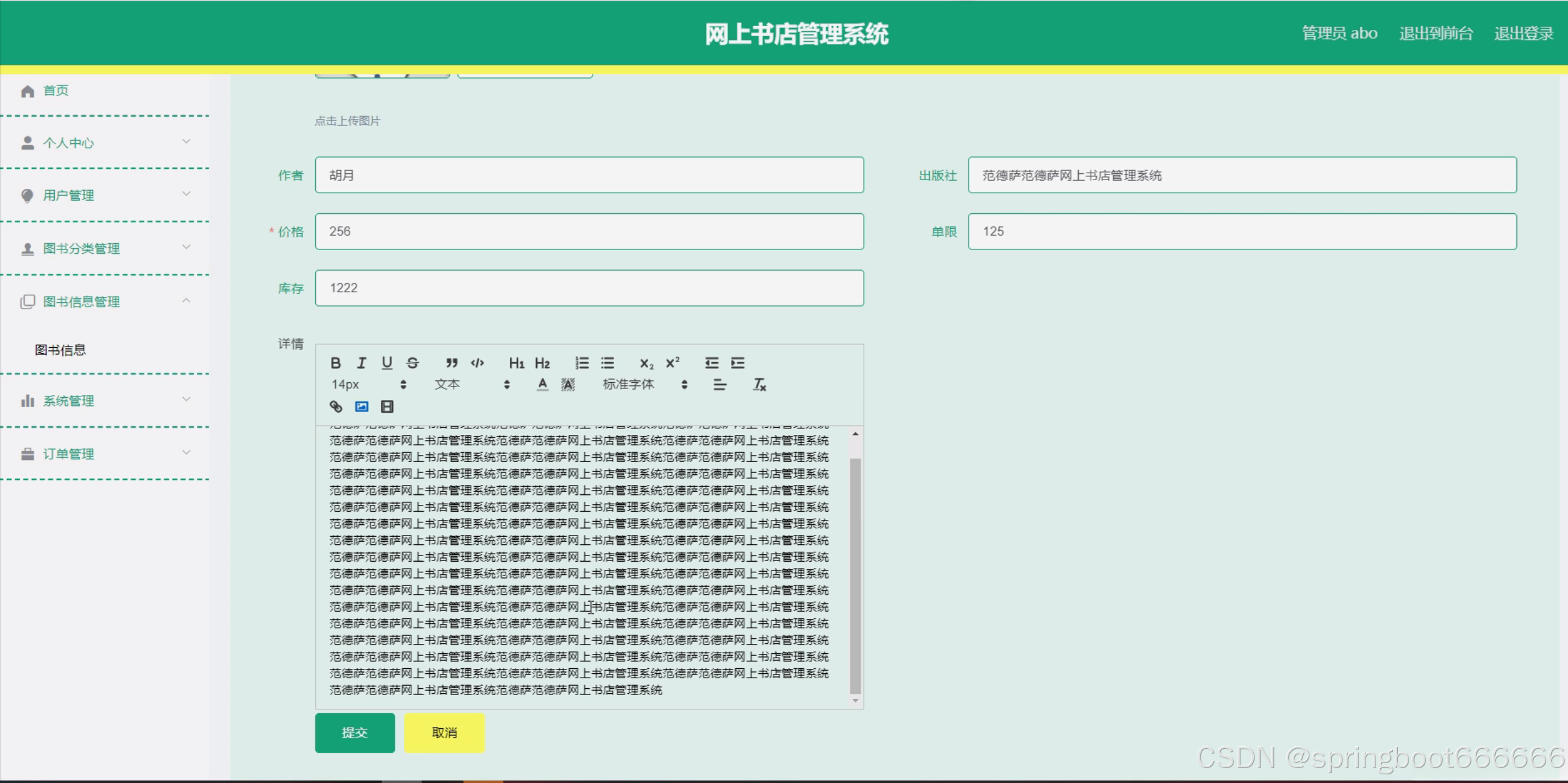Click the italic icon
The image size is (1568, 783).
[361, 363]
